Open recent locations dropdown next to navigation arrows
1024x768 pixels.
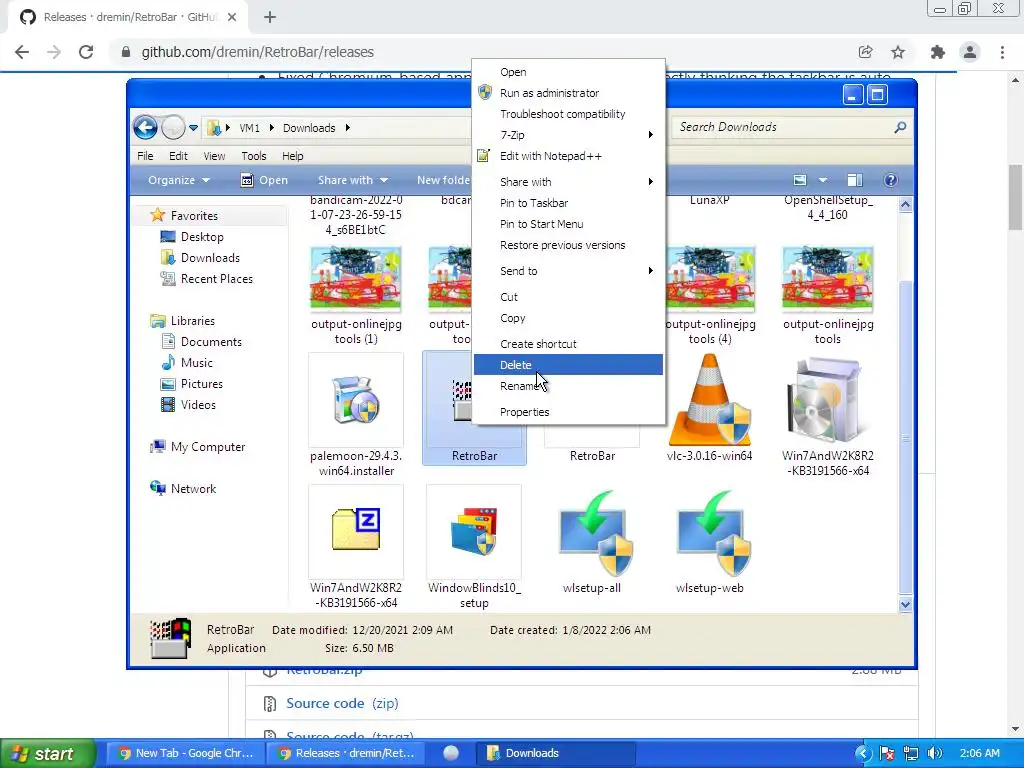pos(194,128)
